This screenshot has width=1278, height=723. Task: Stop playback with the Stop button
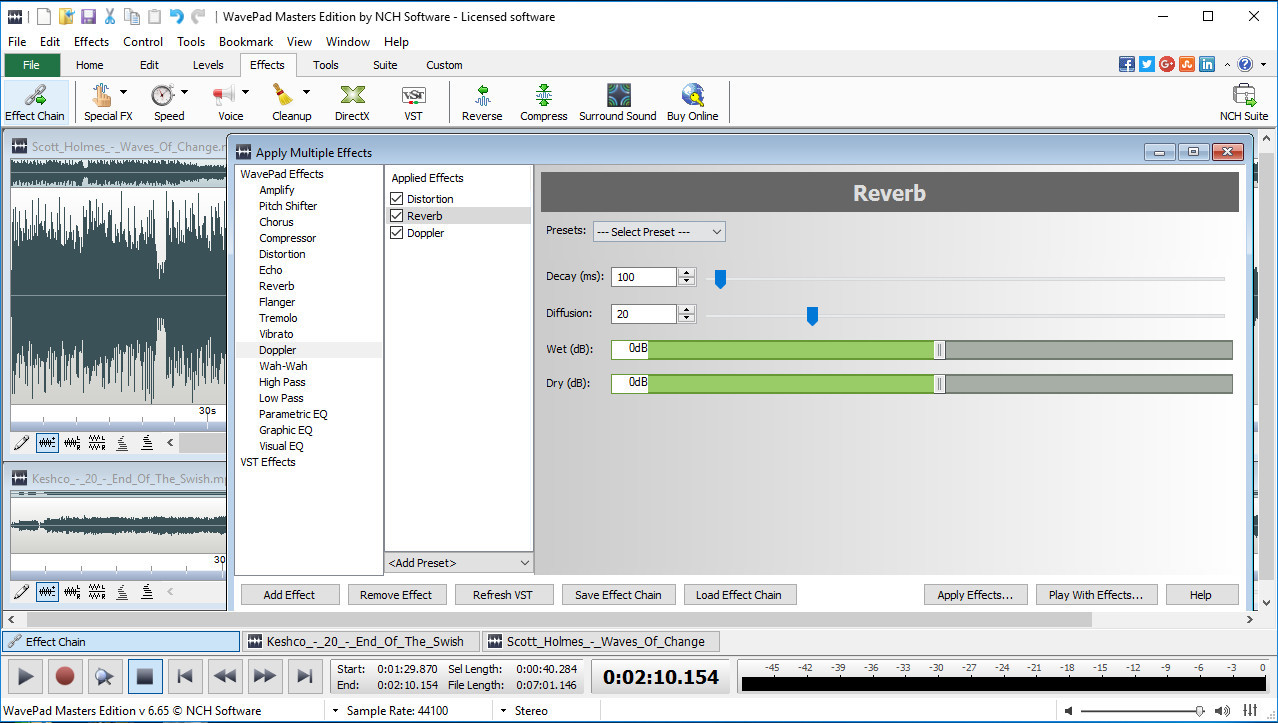pyautogui.click(x=145, y=677)
